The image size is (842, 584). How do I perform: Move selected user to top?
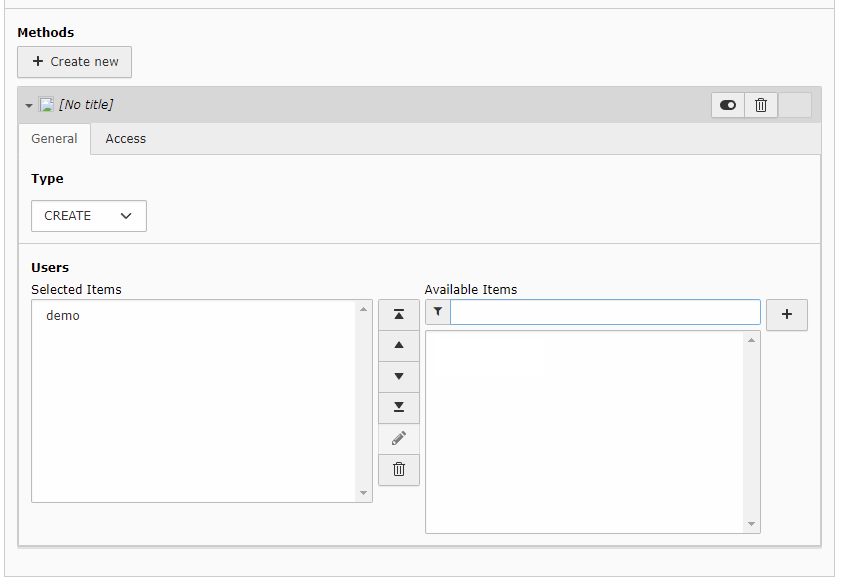(x=399, y=315)
